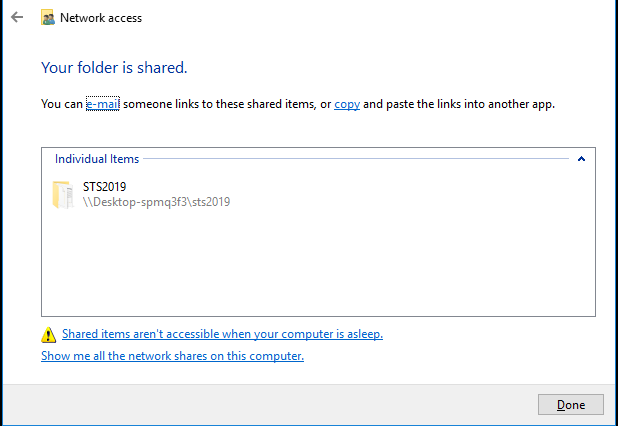The height and width of the screenshot is (426, 618).
Task: Click the Network access title text
Action: click(x=101, y=18)
